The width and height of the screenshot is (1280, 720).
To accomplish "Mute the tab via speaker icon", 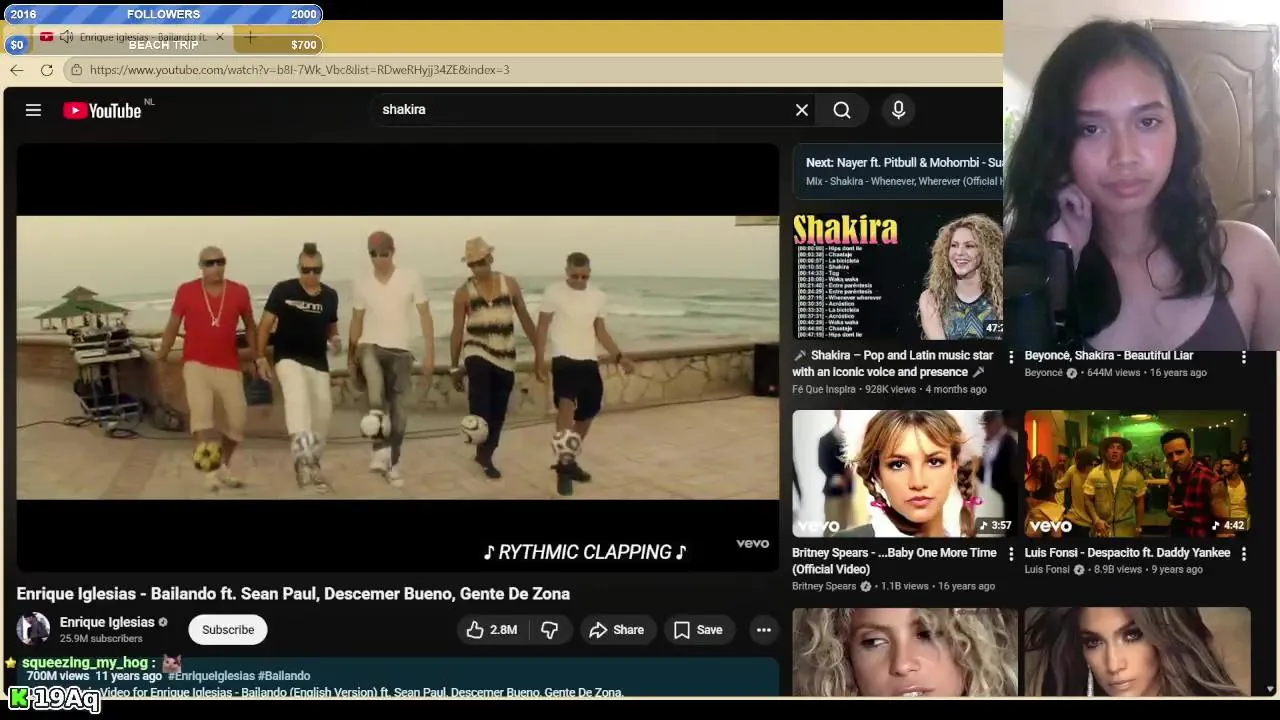I will [66, 37].
